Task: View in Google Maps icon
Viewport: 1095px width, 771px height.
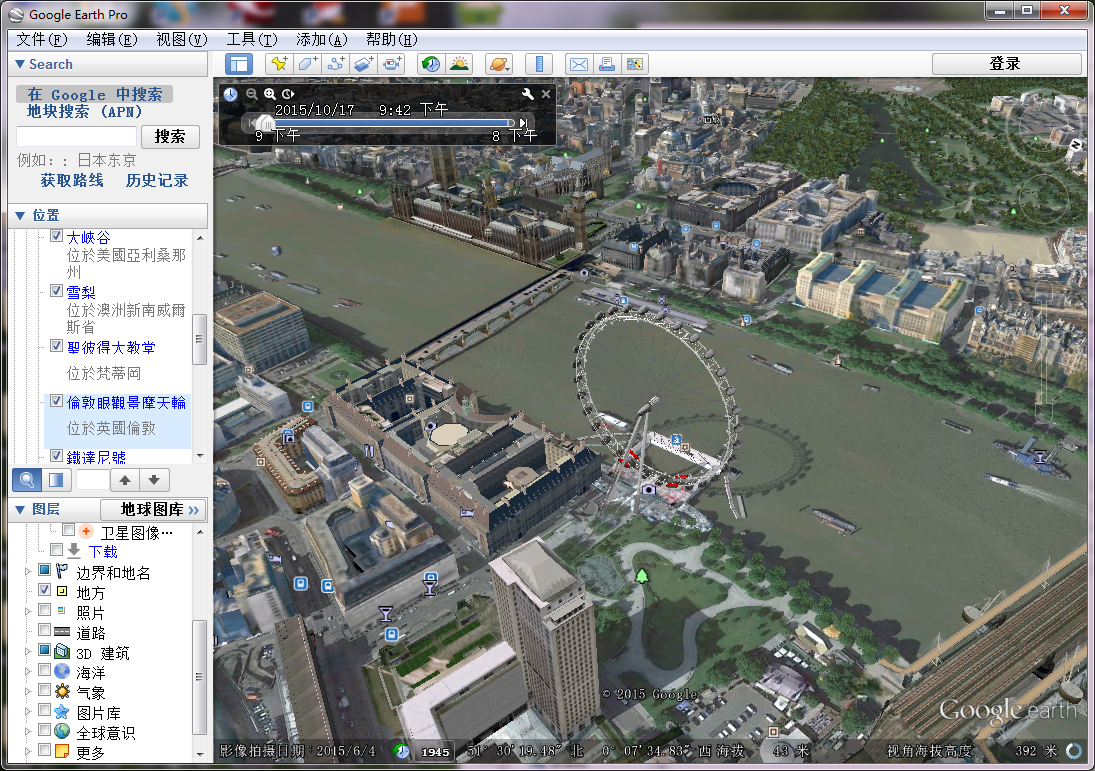Action: [x=635, y=64]
